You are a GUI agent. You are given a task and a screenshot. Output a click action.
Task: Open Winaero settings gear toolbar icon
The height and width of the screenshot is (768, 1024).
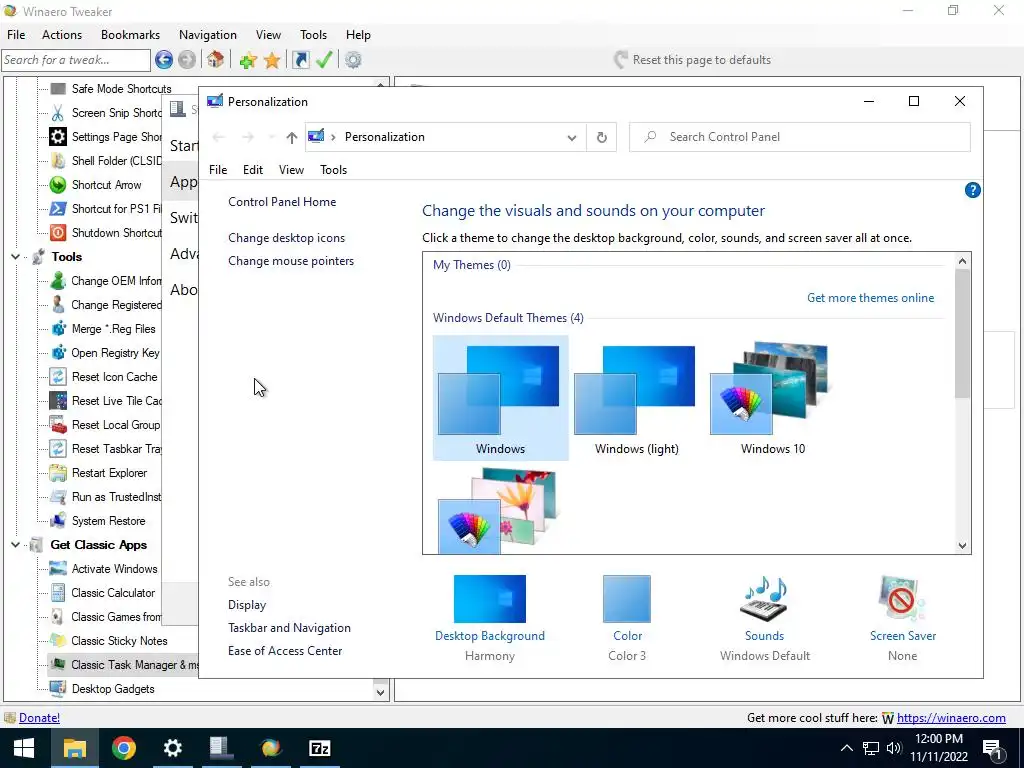coord(353,60)
